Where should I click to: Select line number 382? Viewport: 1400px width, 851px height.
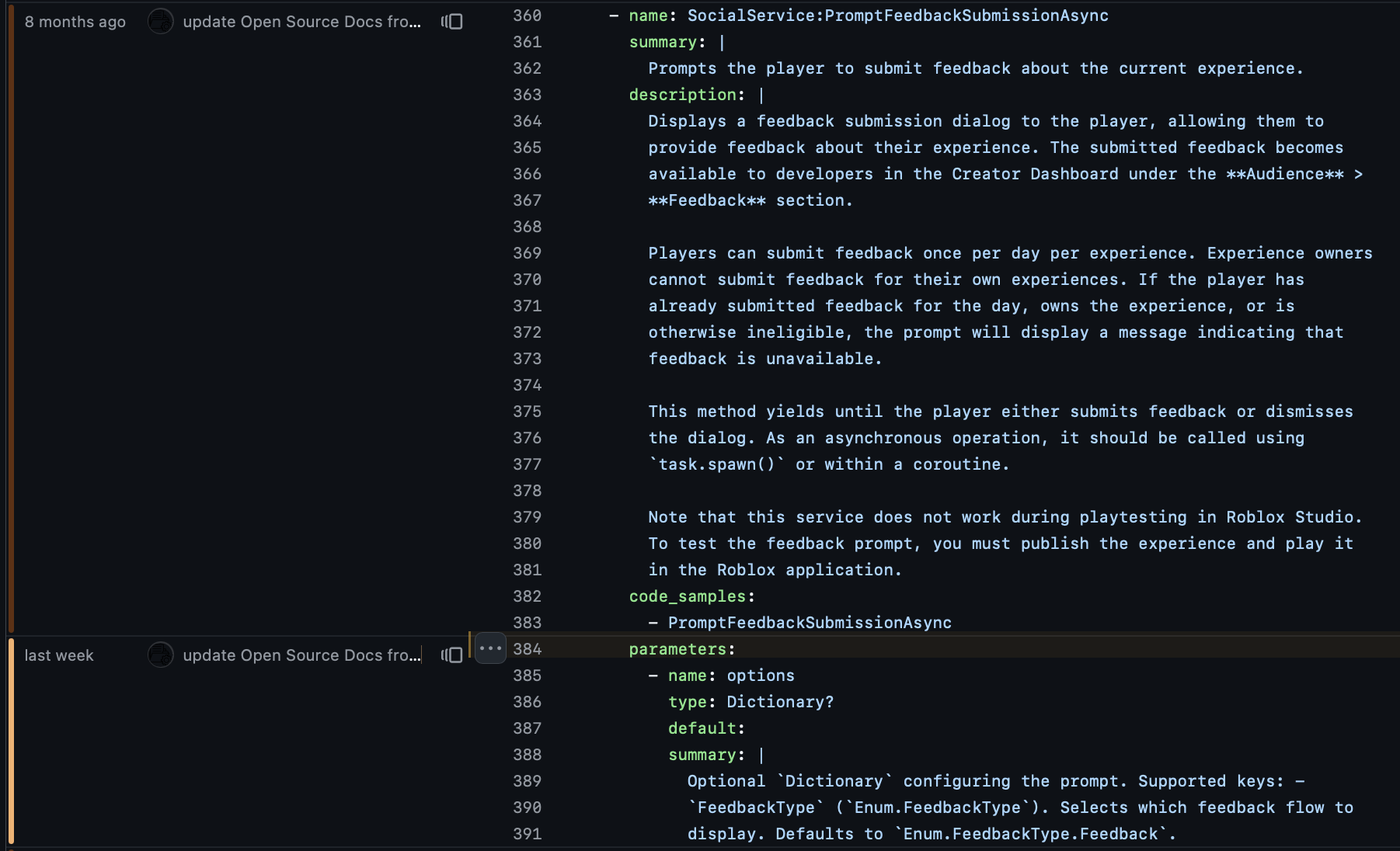click(527, 596)
